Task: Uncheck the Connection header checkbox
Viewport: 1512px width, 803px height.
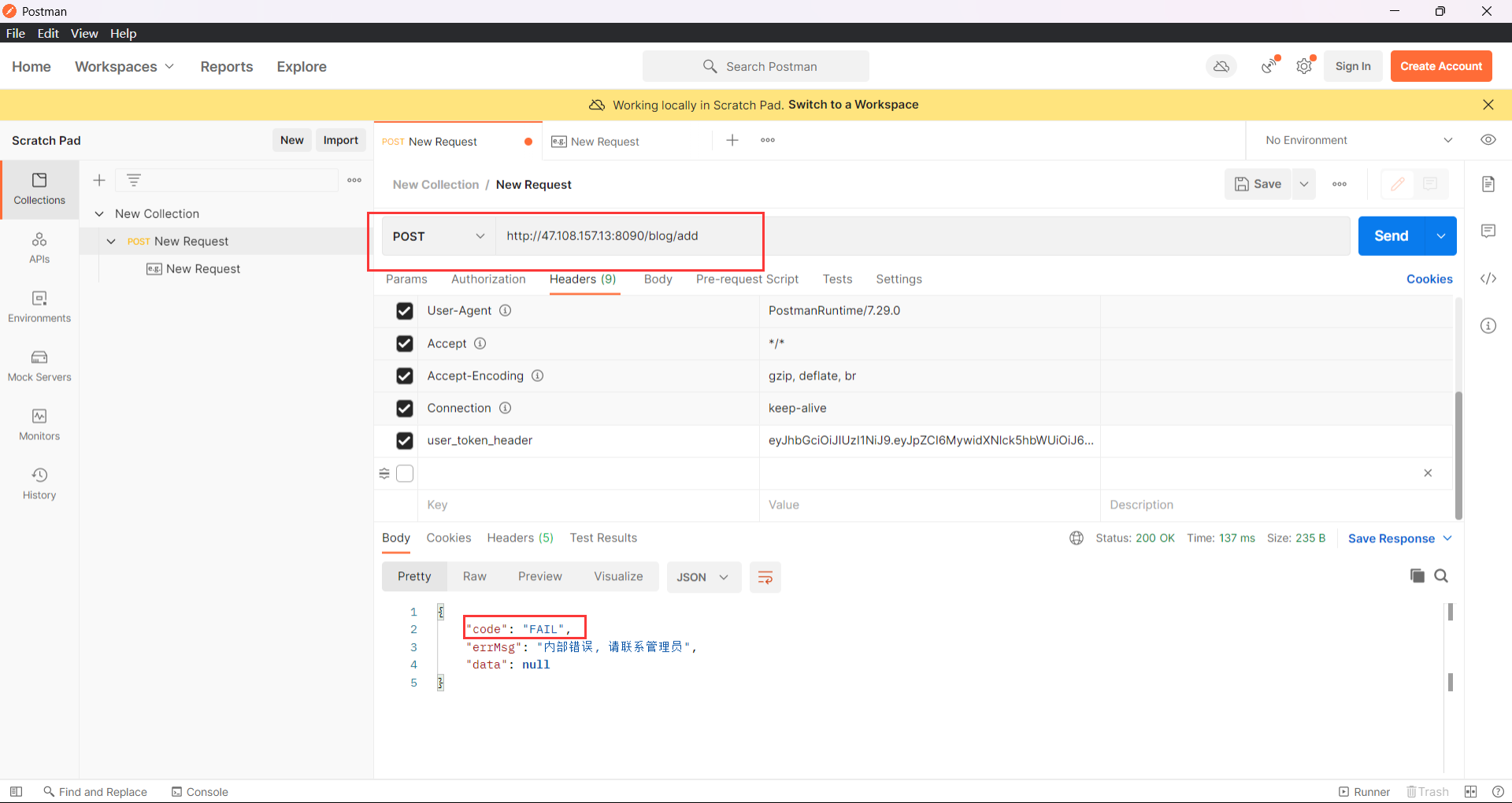Action: [x=405, y=409]
